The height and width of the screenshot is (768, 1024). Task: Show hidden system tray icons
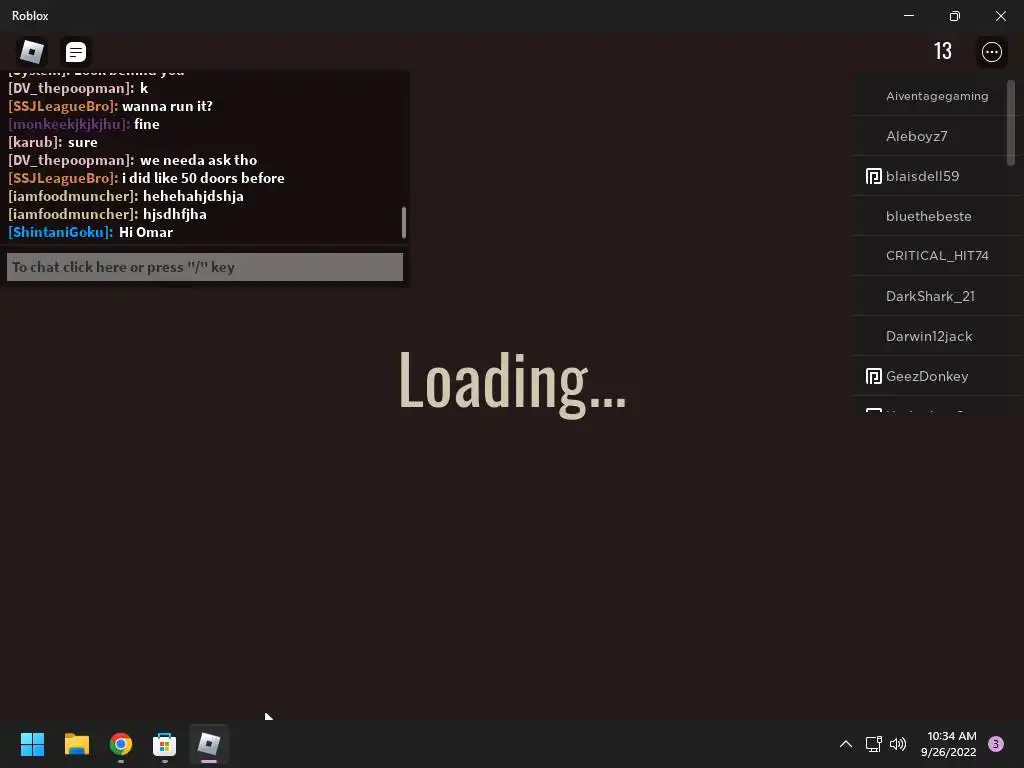tap(846, 744)
